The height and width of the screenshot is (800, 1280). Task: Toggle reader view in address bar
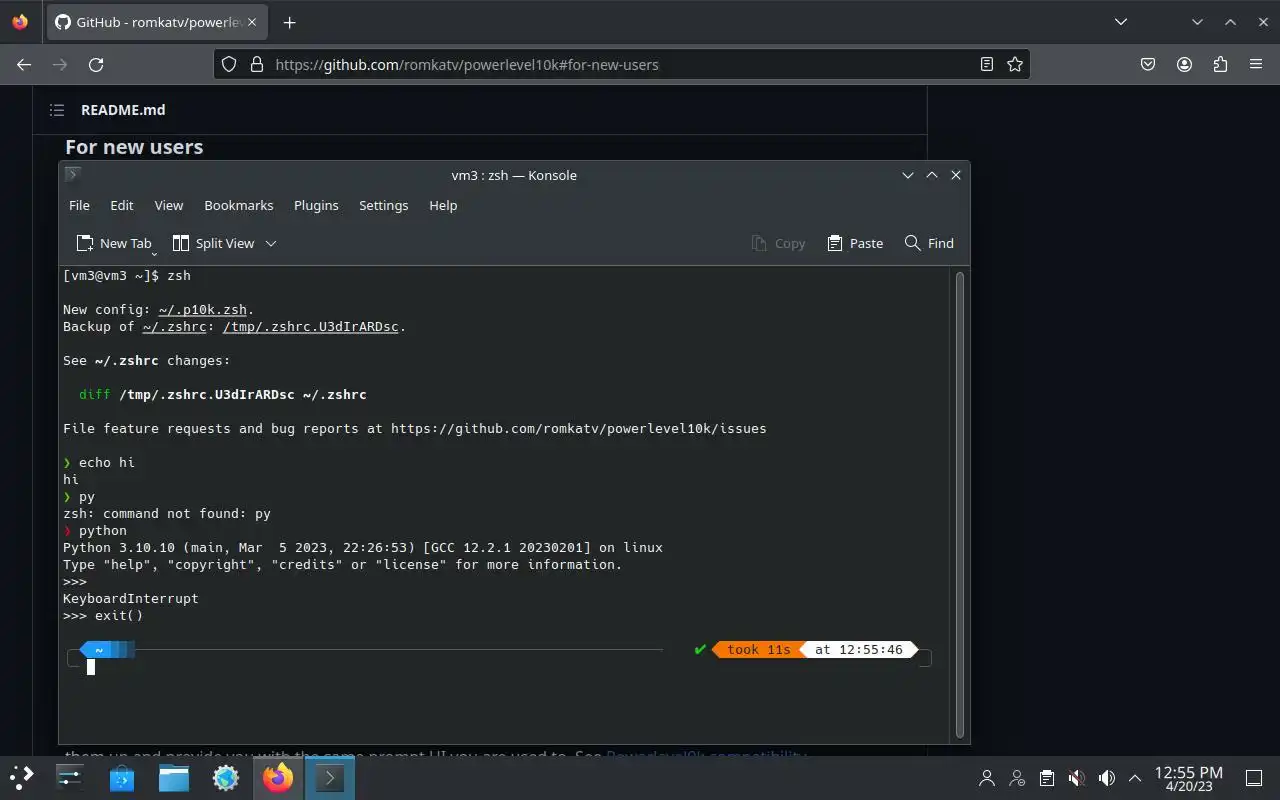click(x=987, y=64)
